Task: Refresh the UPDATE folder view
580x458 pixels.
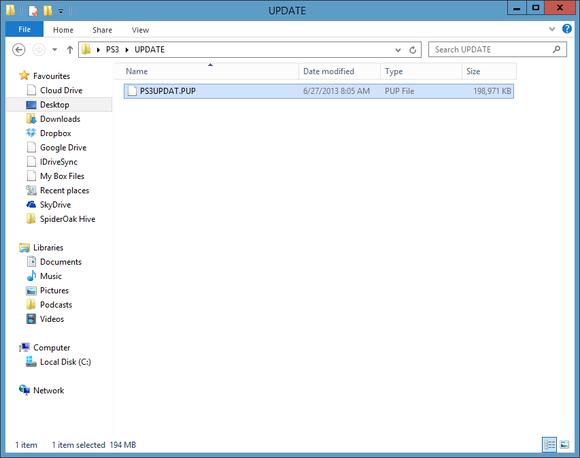Action: [413, 50]
